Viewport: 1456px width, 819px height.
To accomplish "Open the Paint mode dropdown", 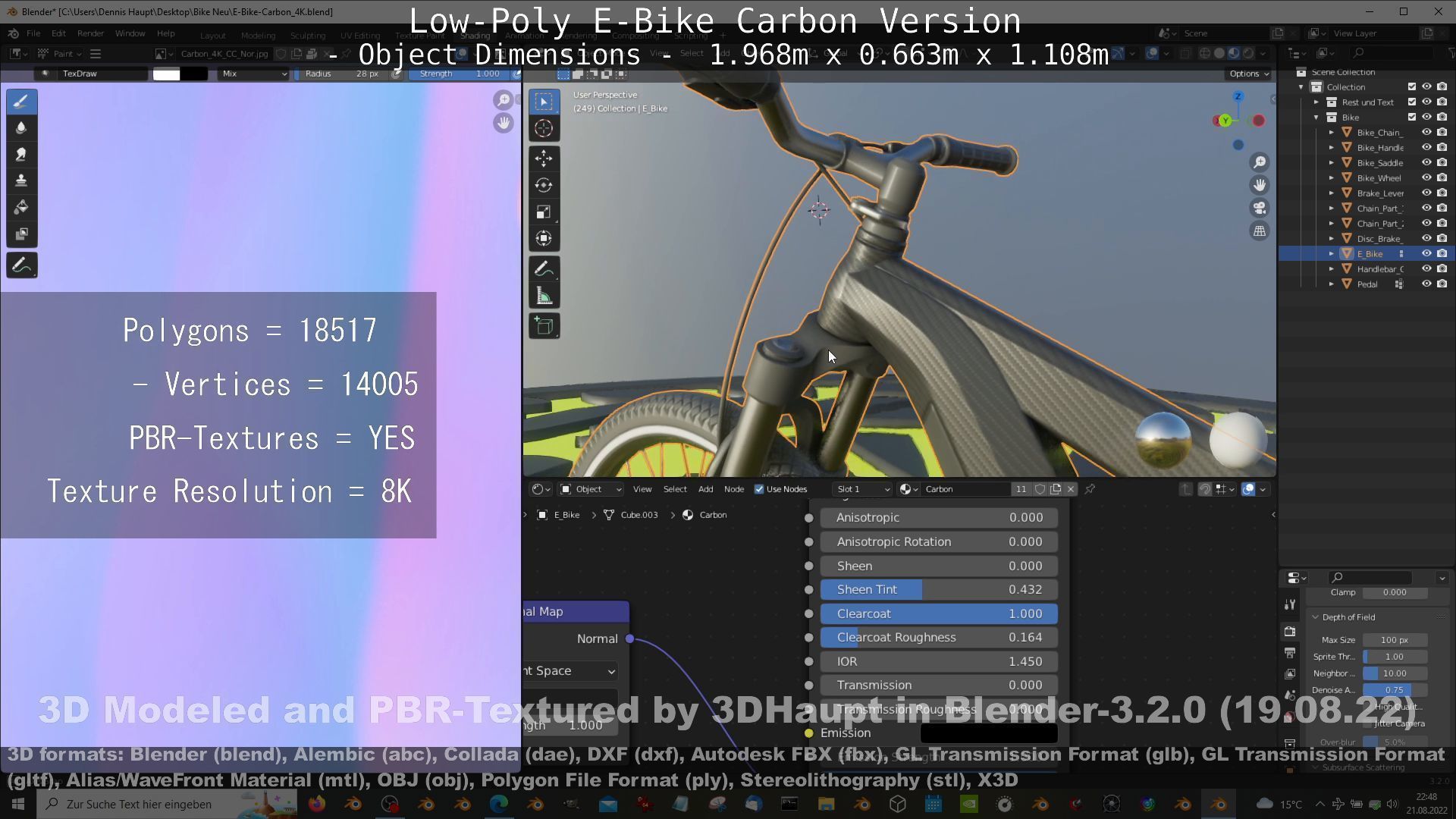I will [60, 54].
